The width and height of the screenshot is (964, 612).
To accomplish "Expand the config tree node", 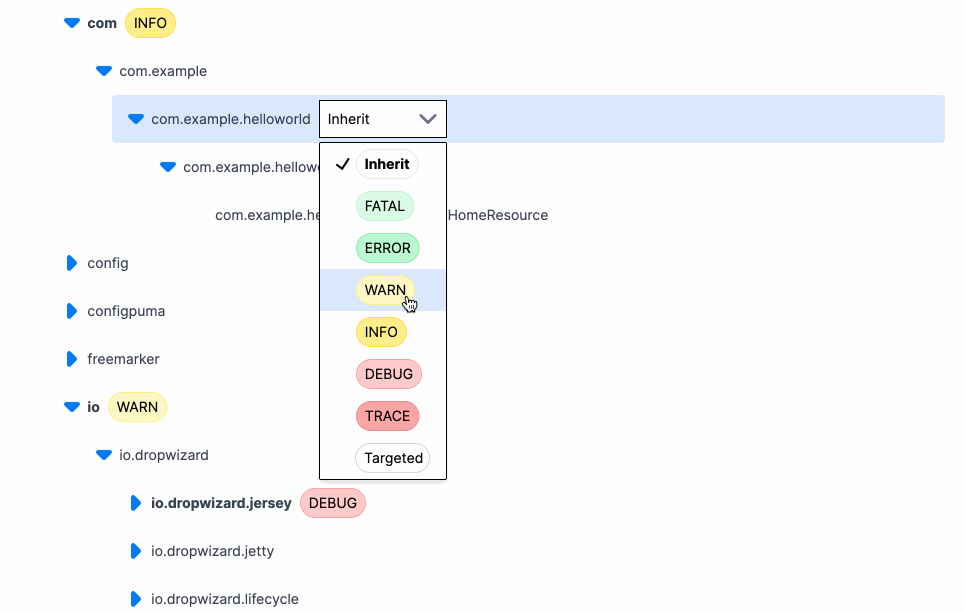I will pos(71,263).
